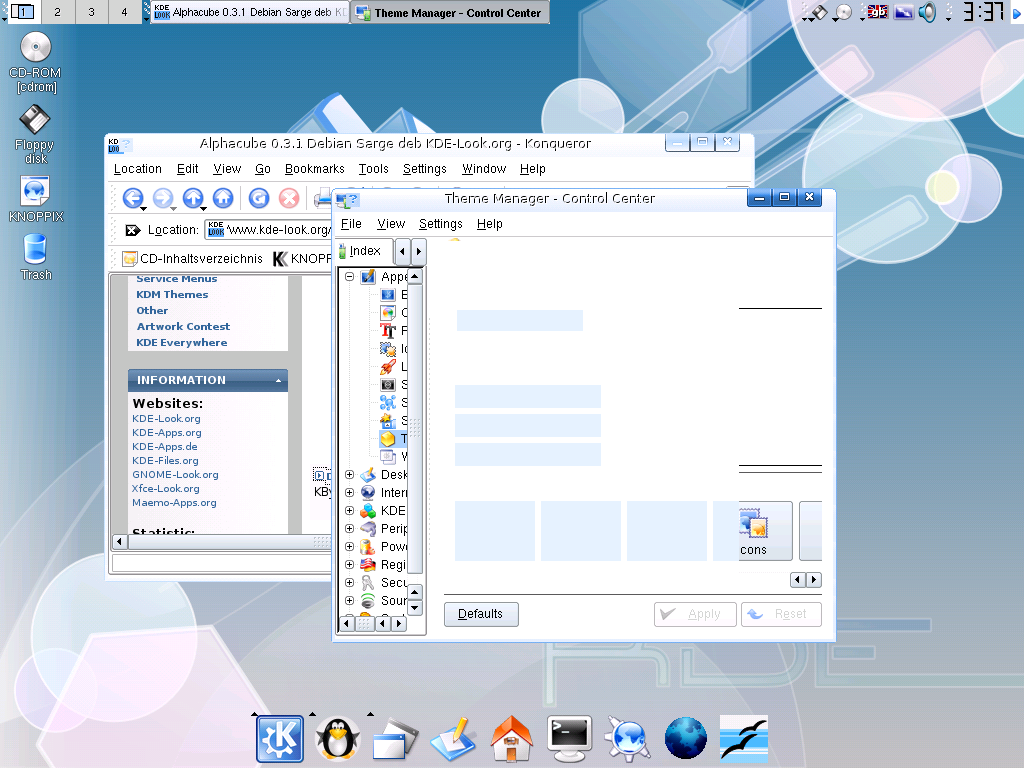Expand the KDE Components tree node
Viewport: 1024px width, 768px height.
(x=349, y=510)
